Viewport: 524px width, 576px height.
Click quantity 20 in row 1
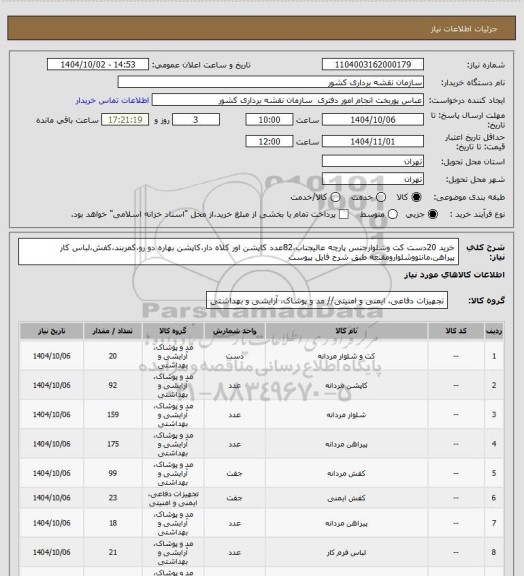pyautogui.click(x=112, y=356)
